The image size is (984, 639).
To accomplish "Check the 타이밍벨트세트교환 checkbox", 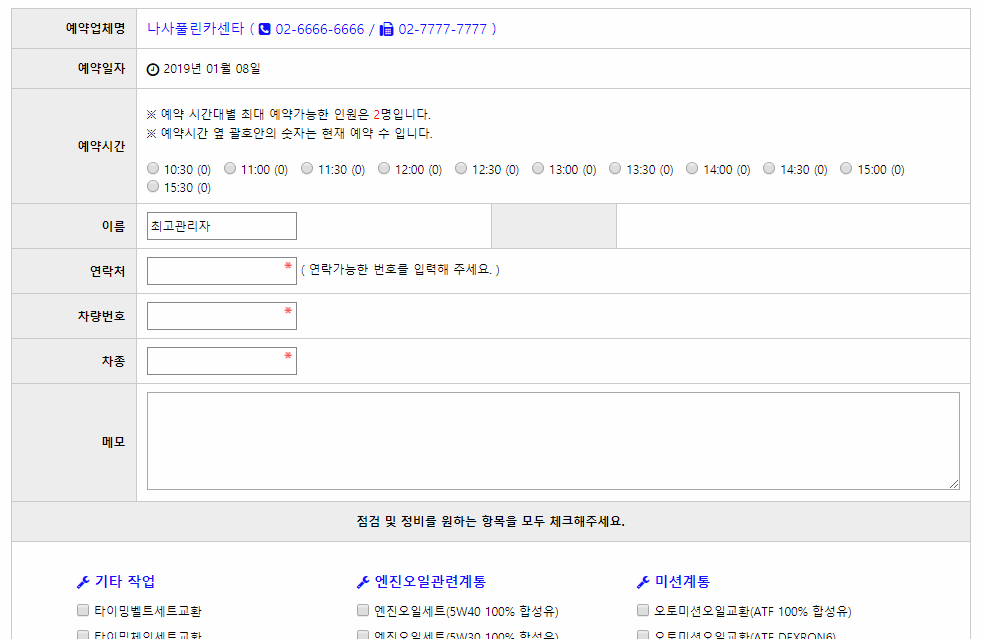I will click(x=84, y=610).
